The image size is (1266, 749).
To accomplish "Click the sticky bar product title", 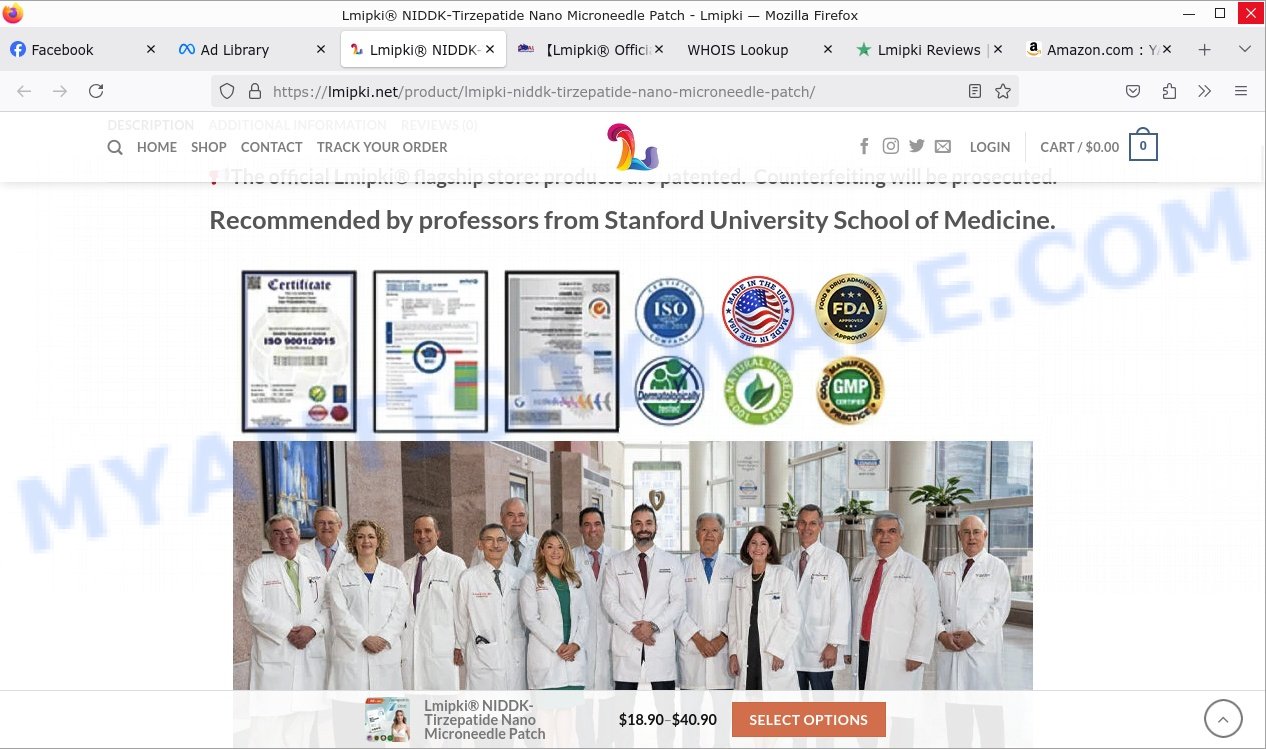I will coord(485,720).
